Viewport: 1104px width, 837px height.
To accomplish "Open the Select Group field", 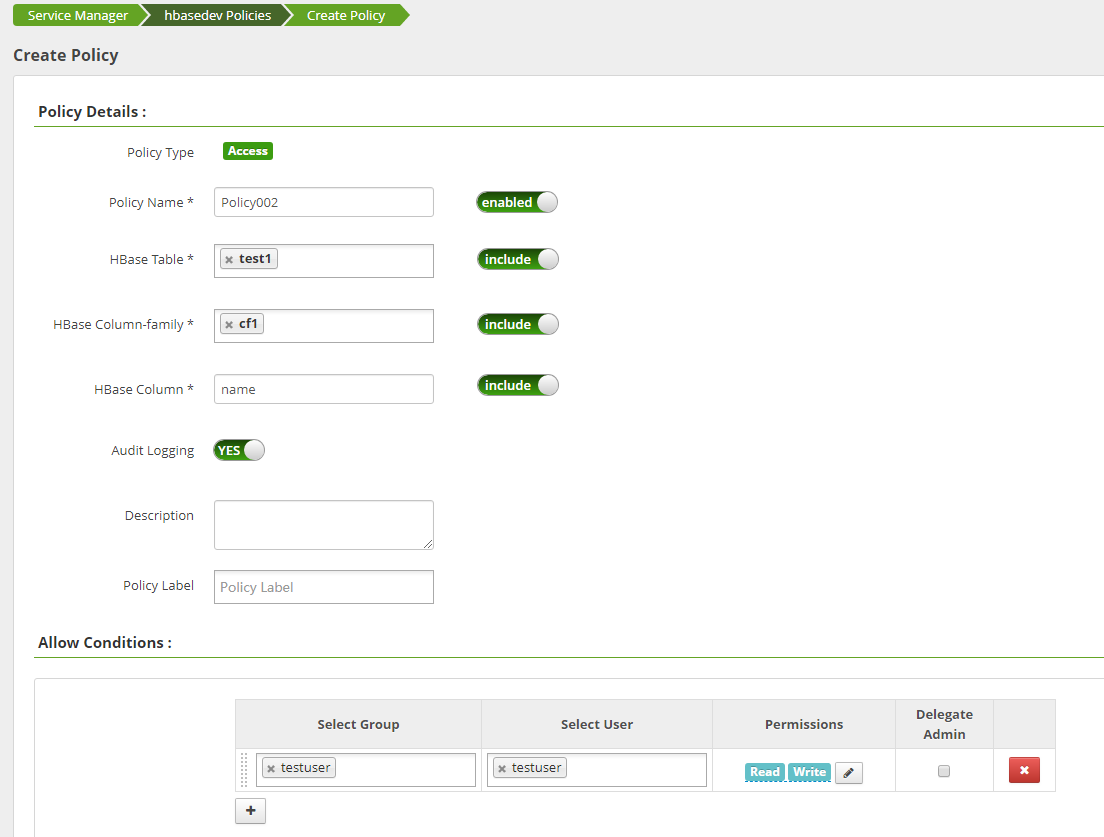I will [366, 770].
